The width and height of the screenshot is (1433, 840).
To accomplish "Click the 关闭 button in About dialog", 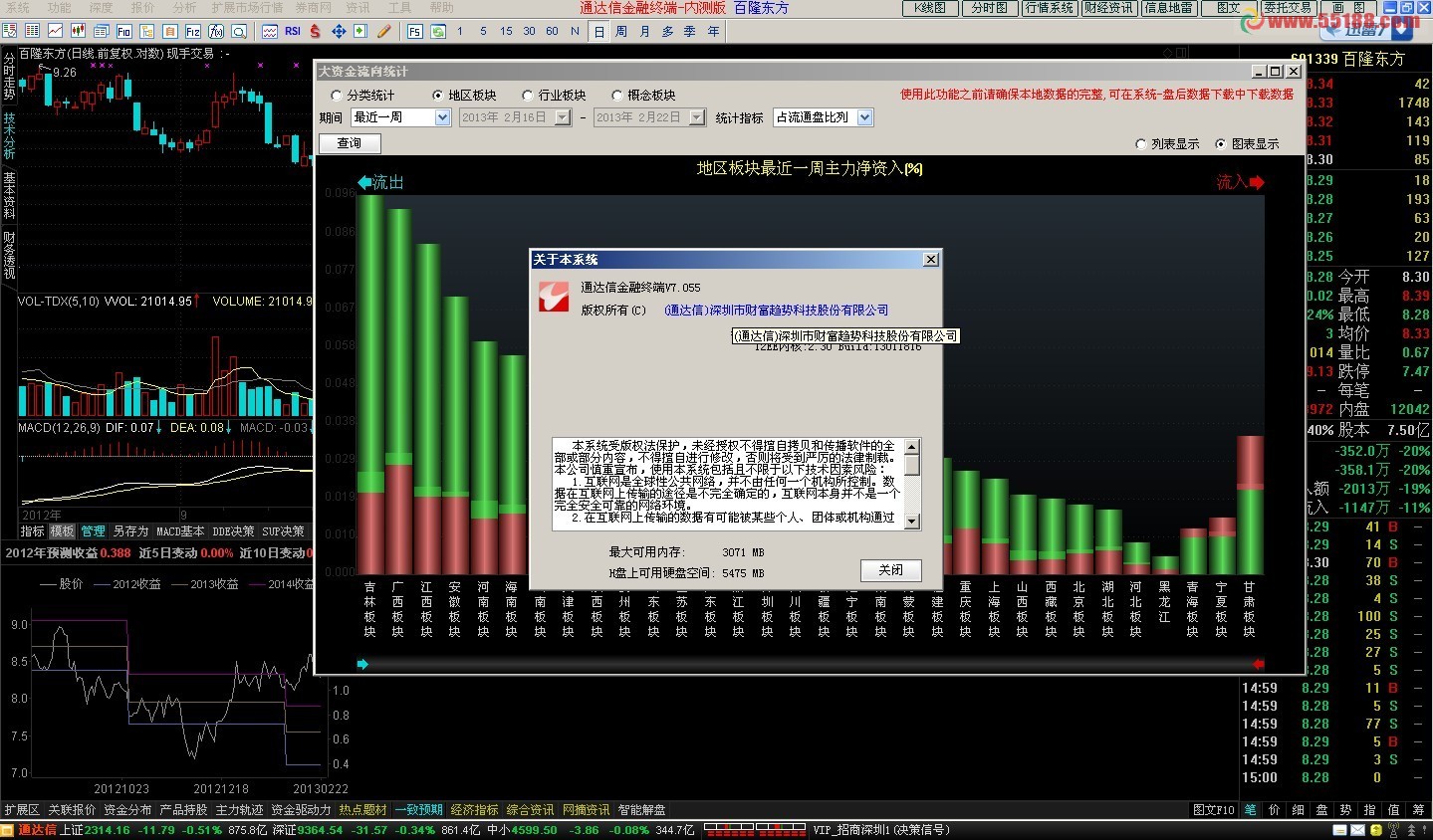I will (890, 570).
